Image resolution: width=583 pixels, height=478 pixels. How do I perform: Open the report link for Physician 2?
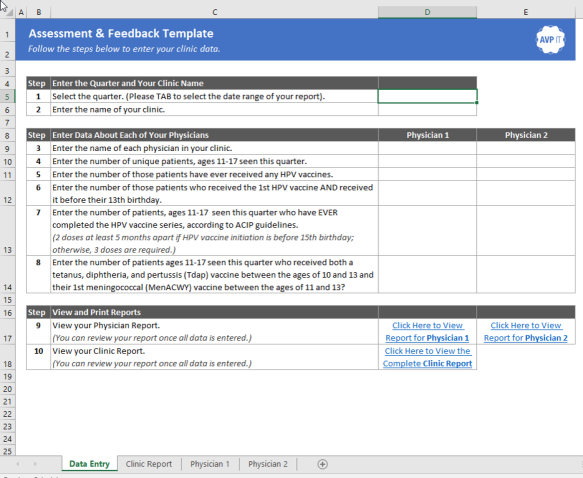[526, 332]
